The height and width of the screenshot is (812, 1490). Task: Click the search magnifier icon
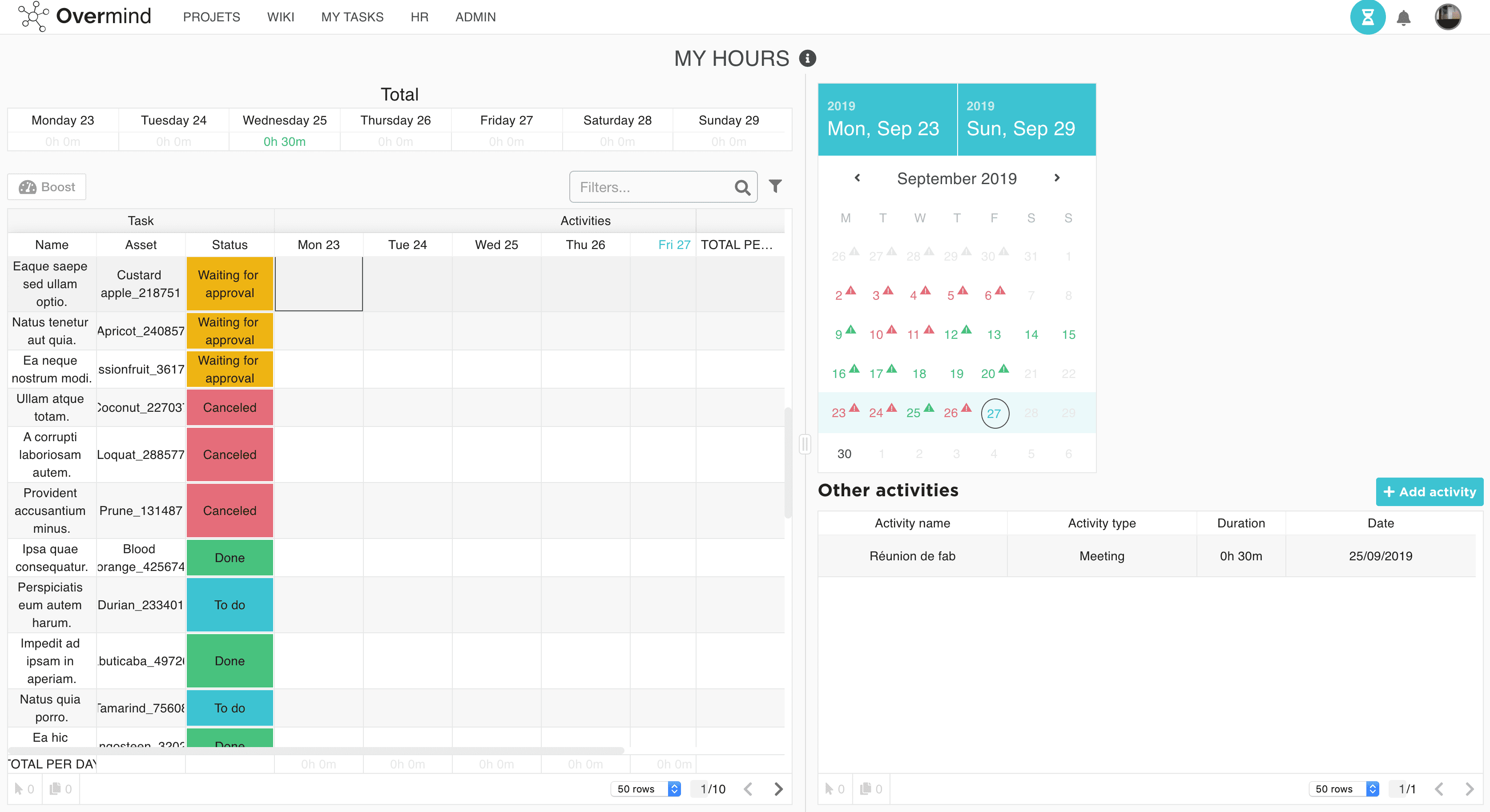coord(742,187)
